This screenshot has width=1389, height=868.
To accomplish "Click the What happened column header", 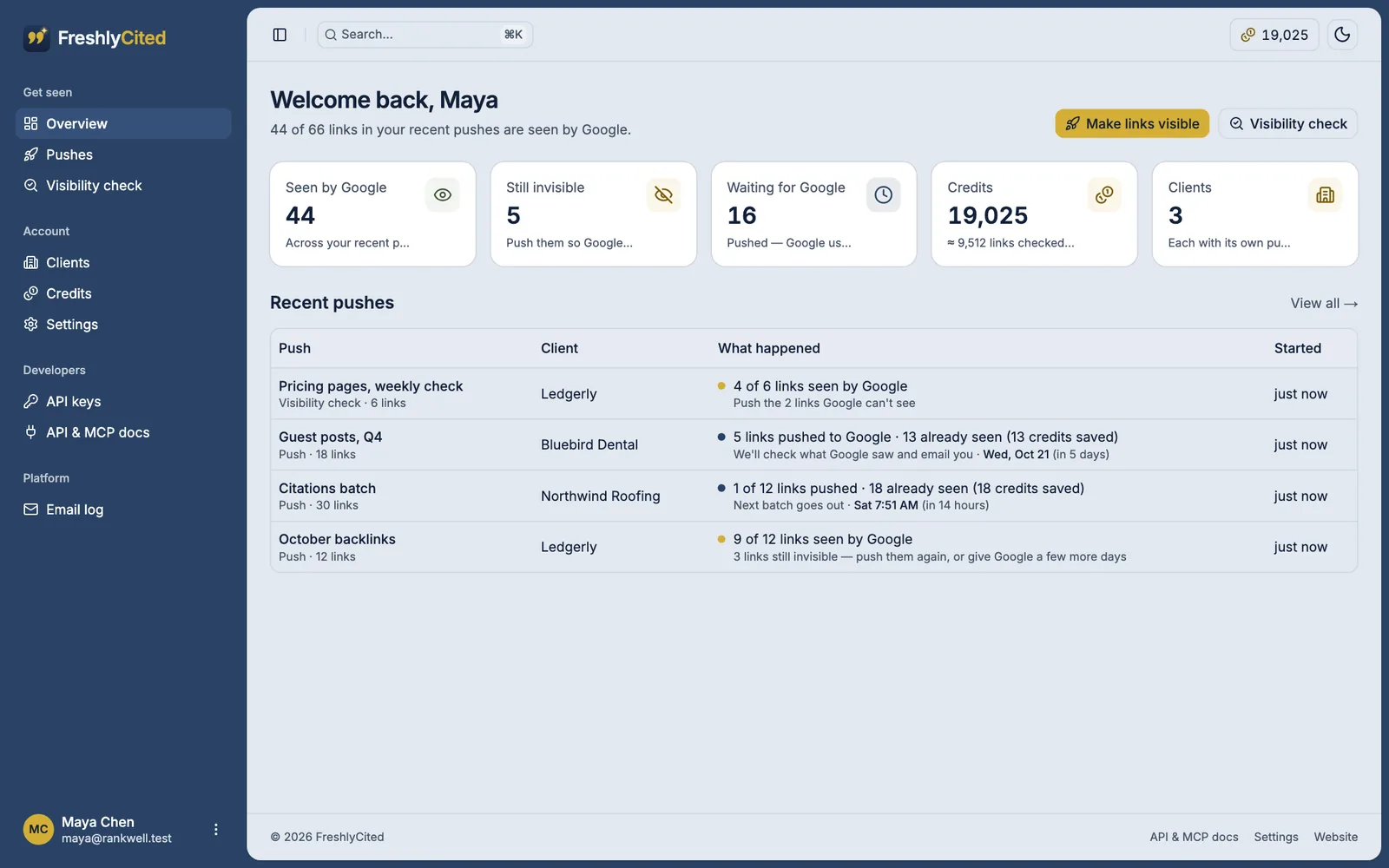I will (769, 348).
